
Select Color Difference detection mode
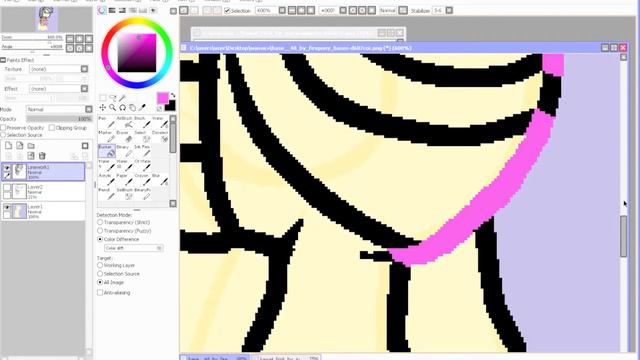[100, 239]
